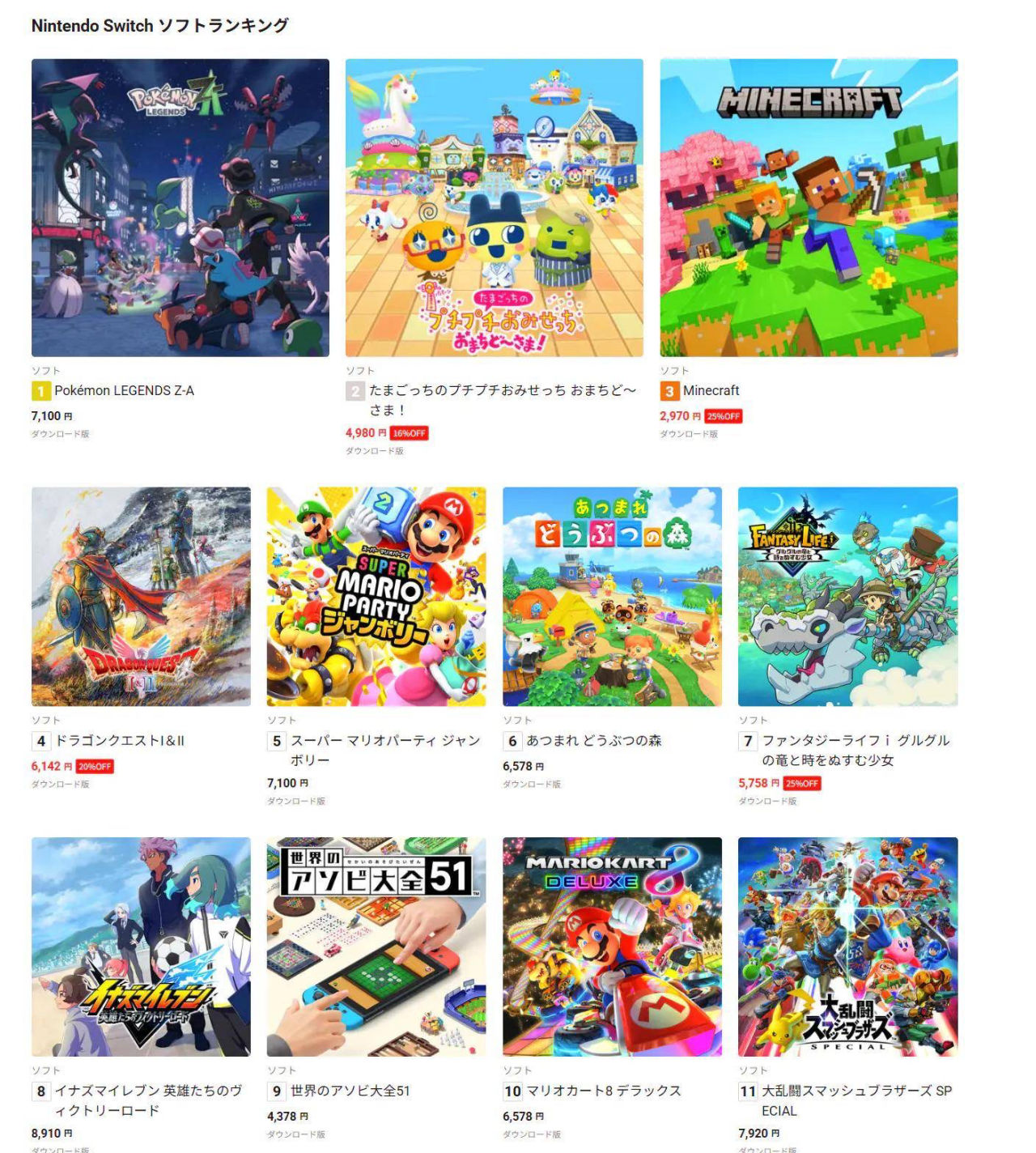
Task: Click the Minecraft title link
Action: (x=711, y=390)
